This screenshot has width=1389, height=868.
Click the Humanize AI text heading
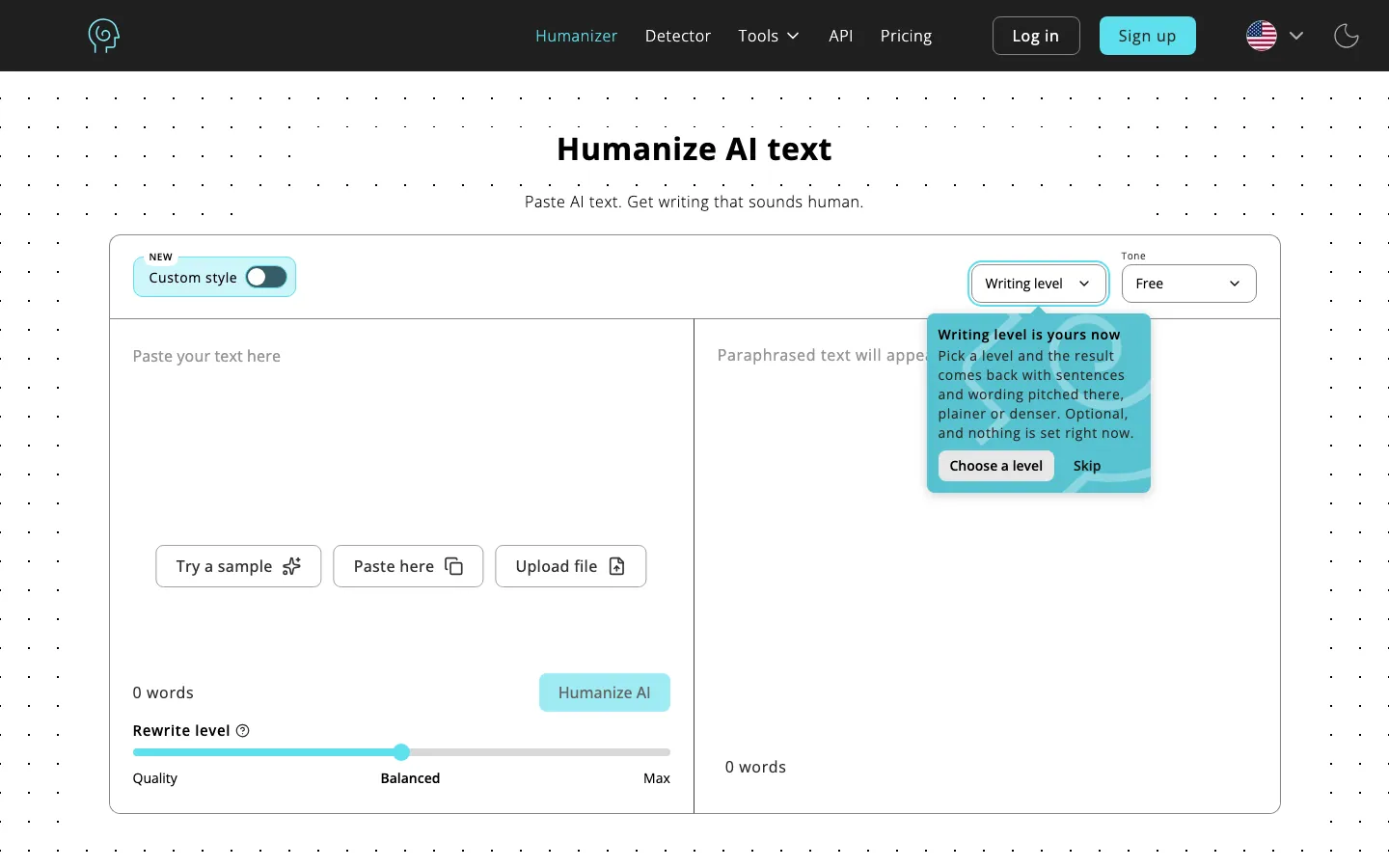(x=694, y=149)
